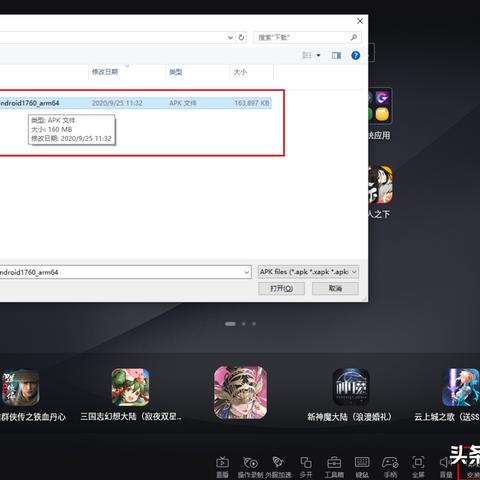Click the magnifier icon in search box
The height and width of the screenshot is (480, 480).
click(x=354, y=37)
